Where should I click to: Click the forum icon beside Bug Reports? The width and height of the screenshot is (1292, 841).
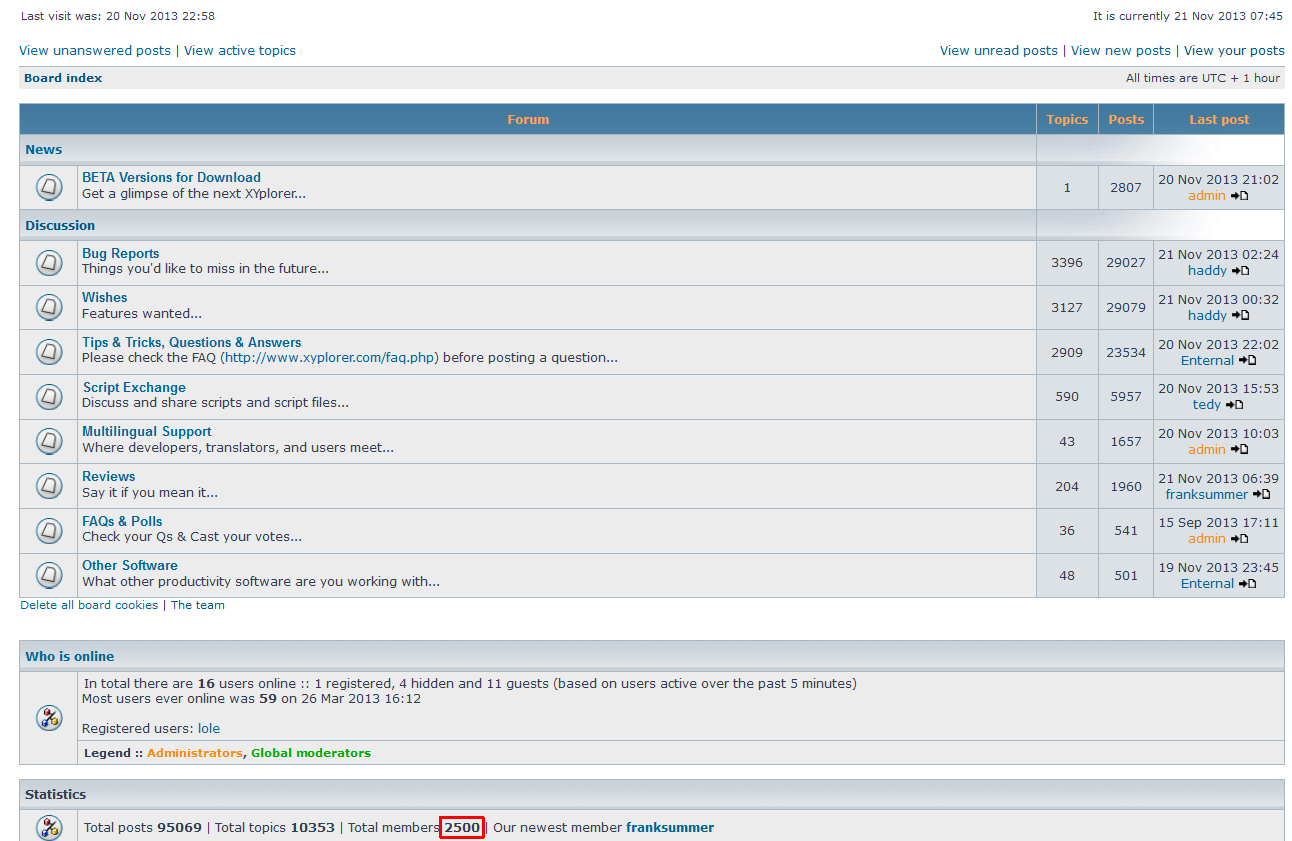(49, 263)
